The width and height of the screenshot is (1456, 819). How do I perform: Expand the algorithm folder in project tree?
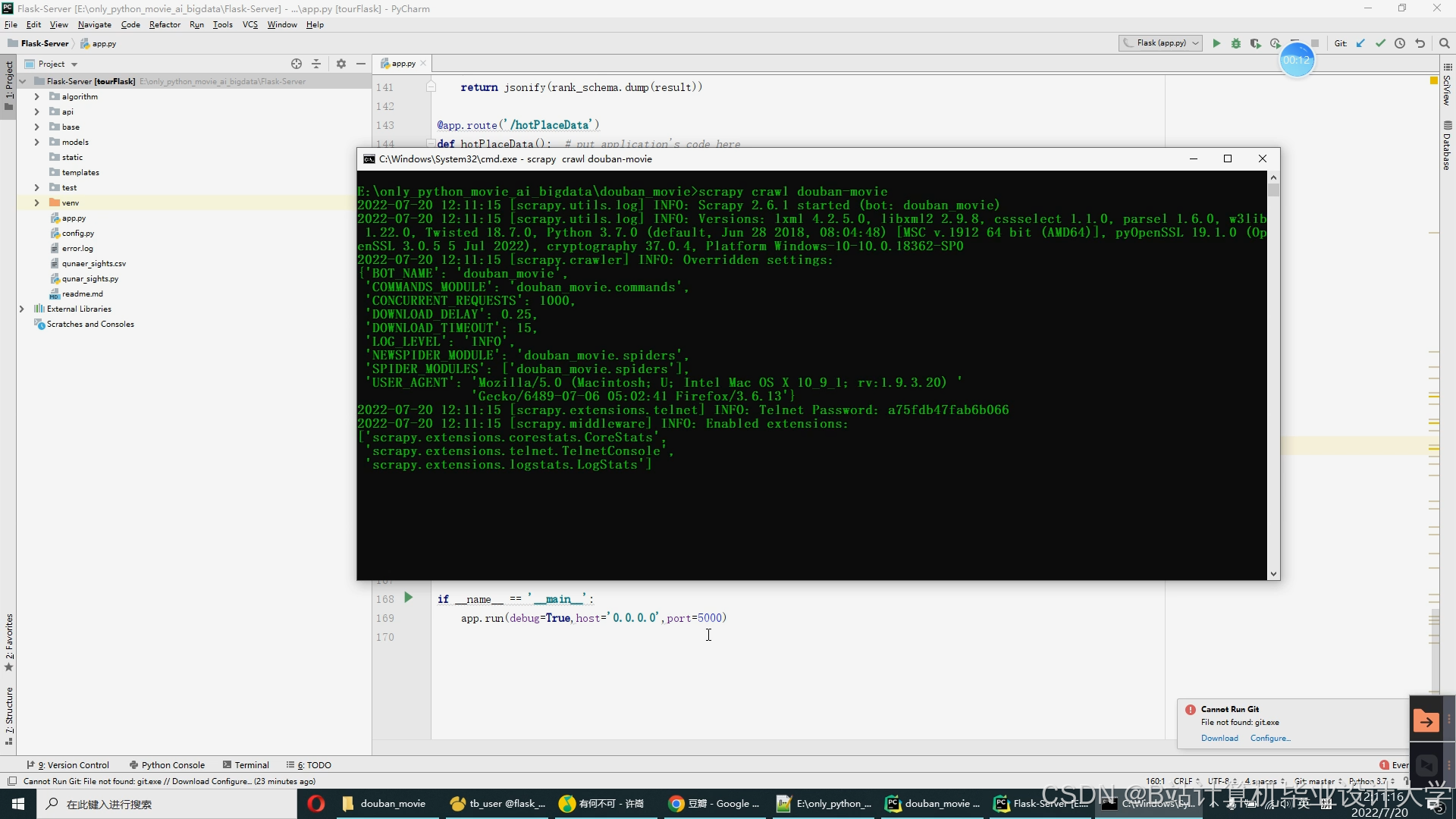(x=36, y=96)
